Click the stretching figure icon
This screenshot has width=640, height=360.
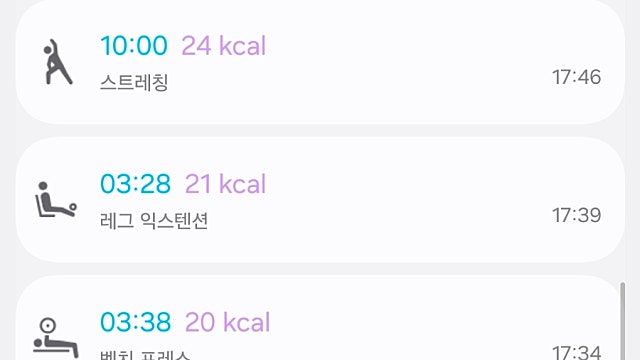tap(57, 62)
